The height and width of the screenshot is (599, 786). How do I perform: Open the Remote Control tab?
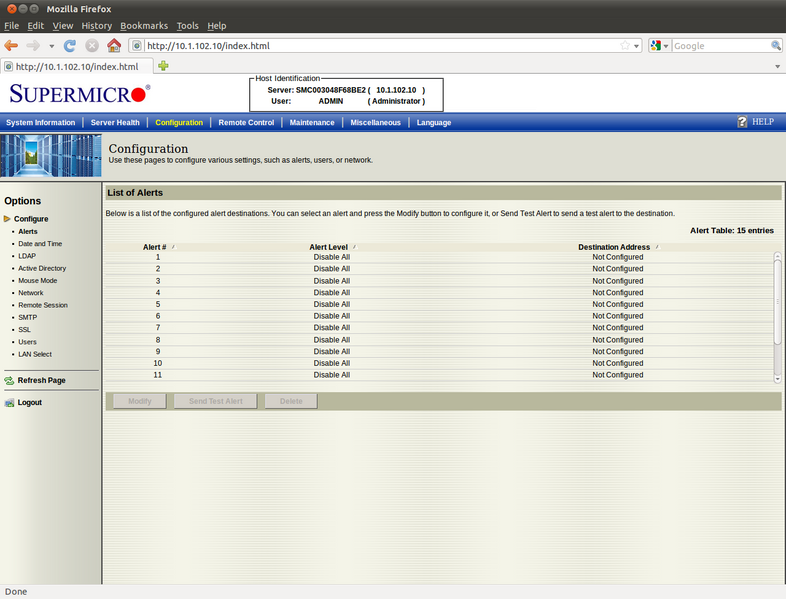[246, 122]
